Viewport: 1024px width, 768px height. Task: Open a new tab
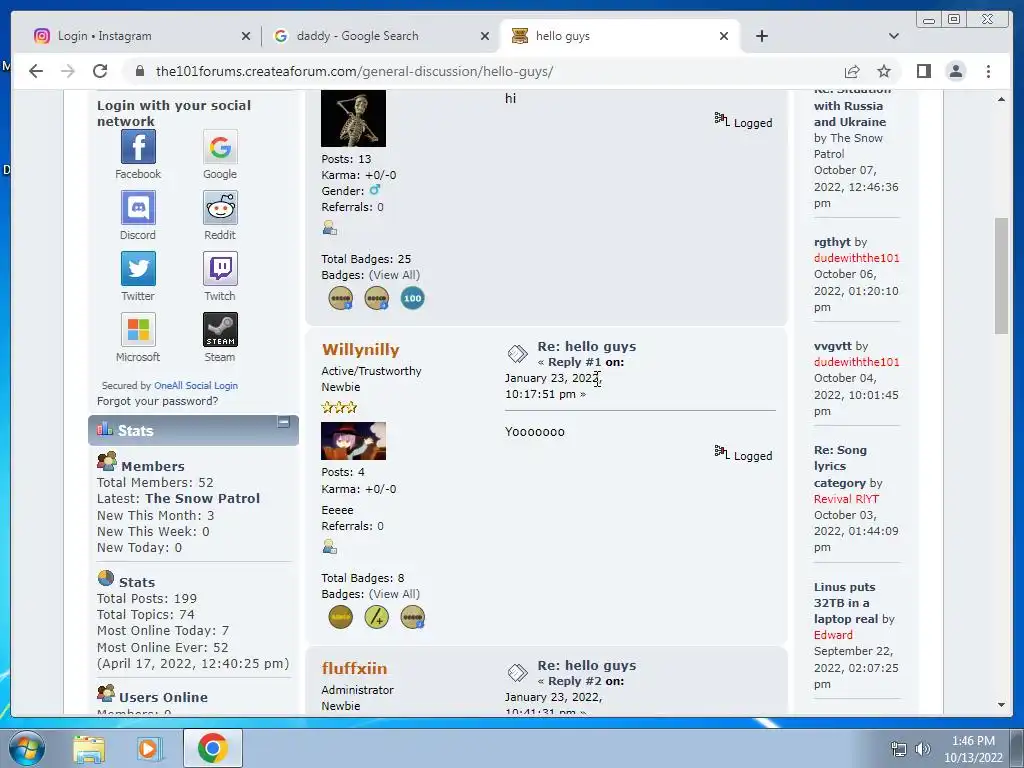(761, 36)
